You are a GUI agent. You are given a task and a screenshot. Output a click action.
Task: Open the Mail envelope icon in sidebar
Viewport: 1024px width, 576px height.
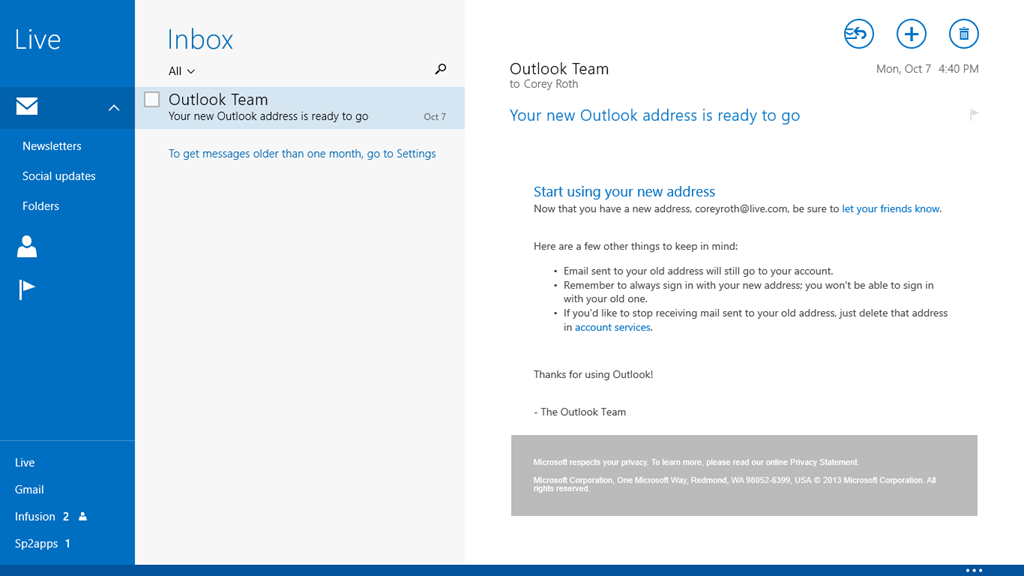click(27, 106)
